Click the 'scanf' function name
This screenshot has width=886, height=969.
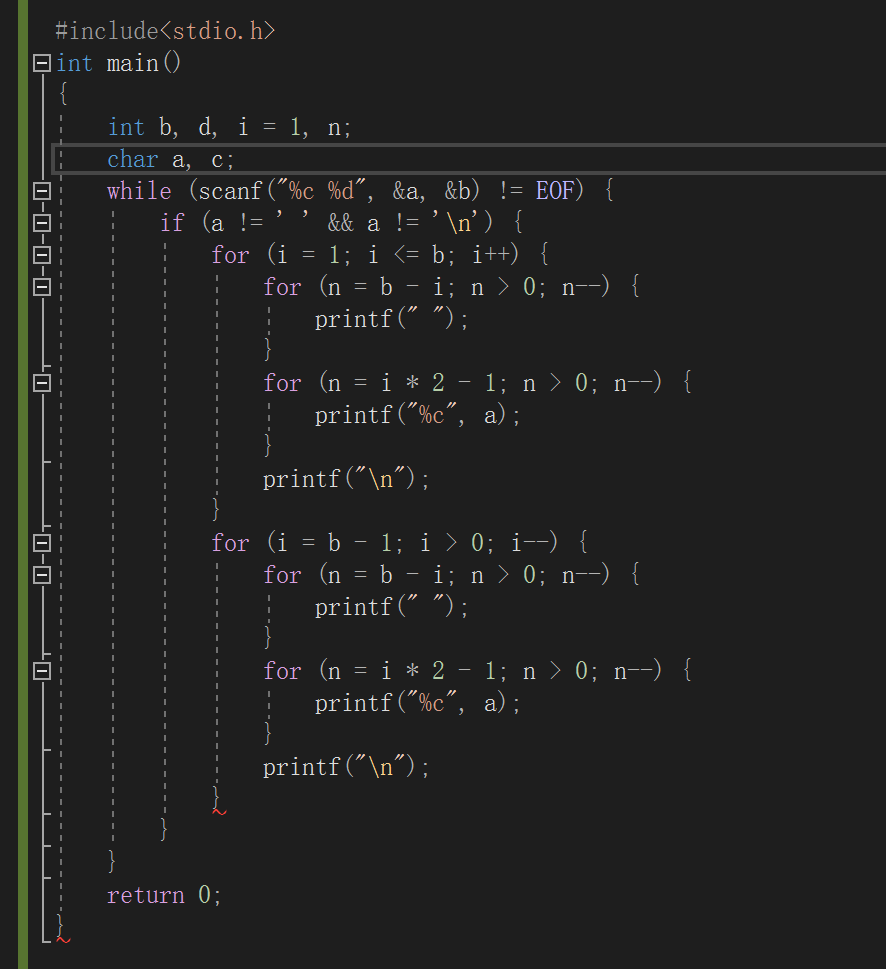tap(230, 191)
